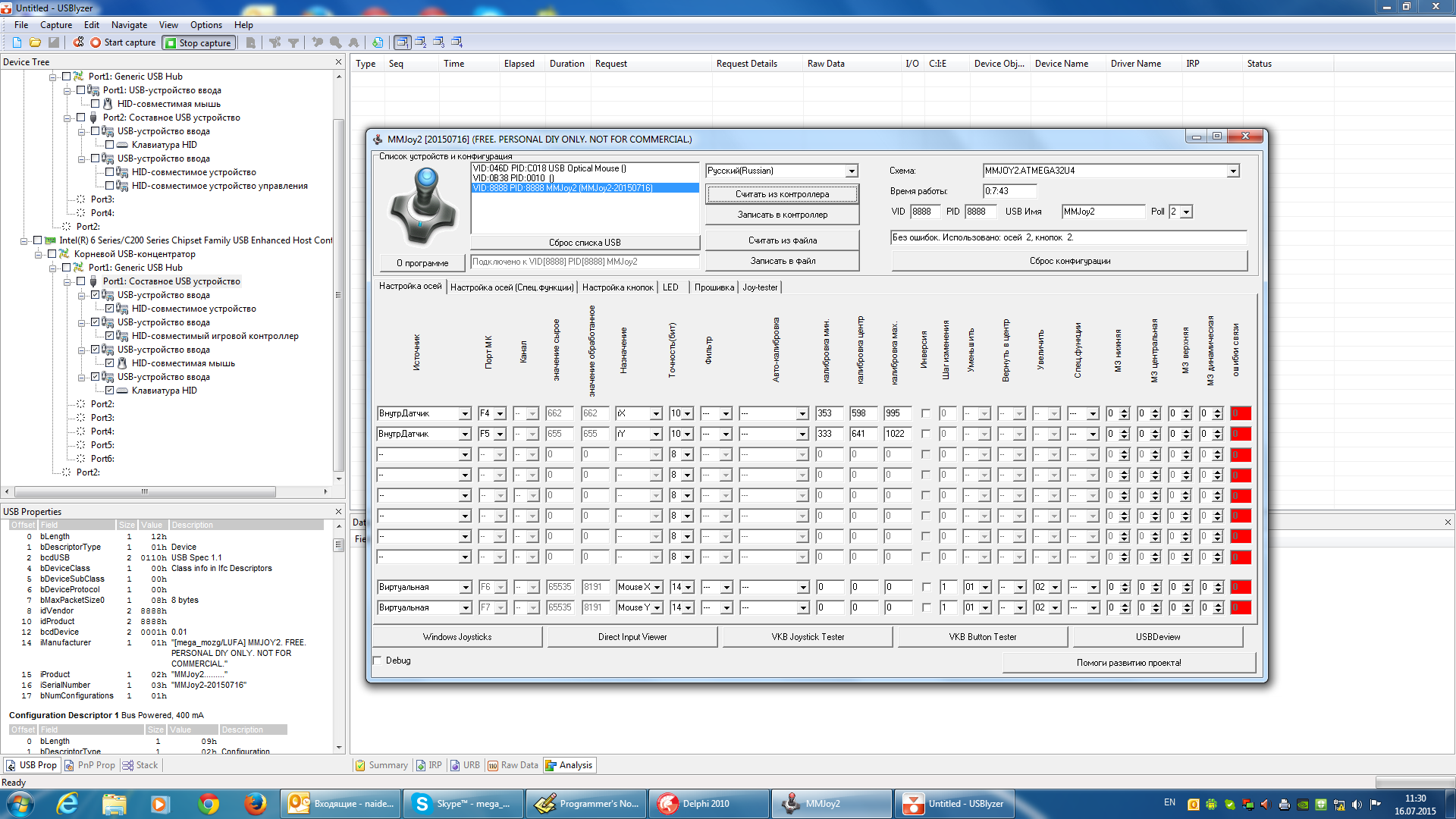The width and height of the screenshot is (1456, 819).
Task: Open the Options menu
Action: click(206, 25)
